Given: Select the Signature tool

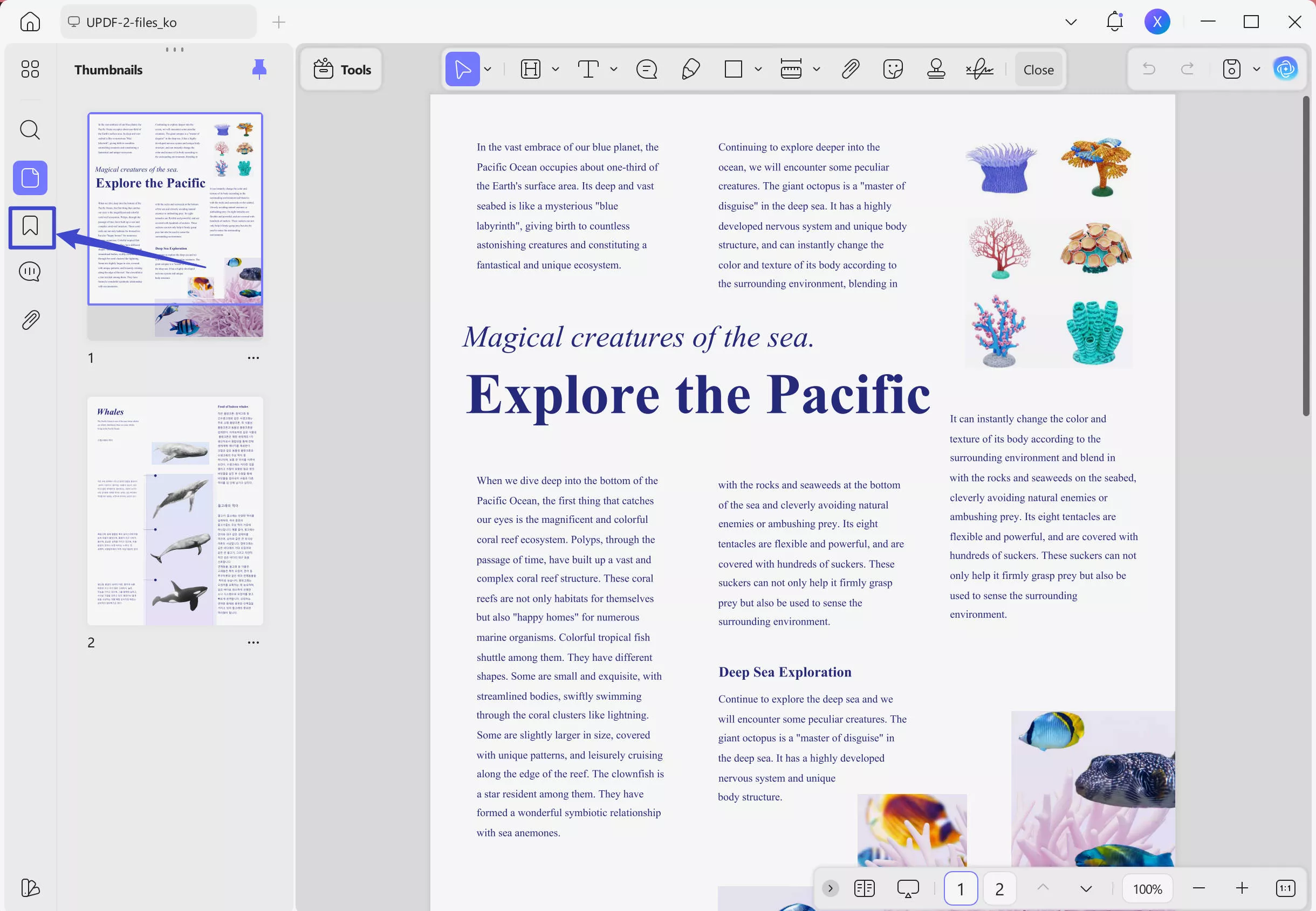Looking at the screenshot, I should [980, 70].
